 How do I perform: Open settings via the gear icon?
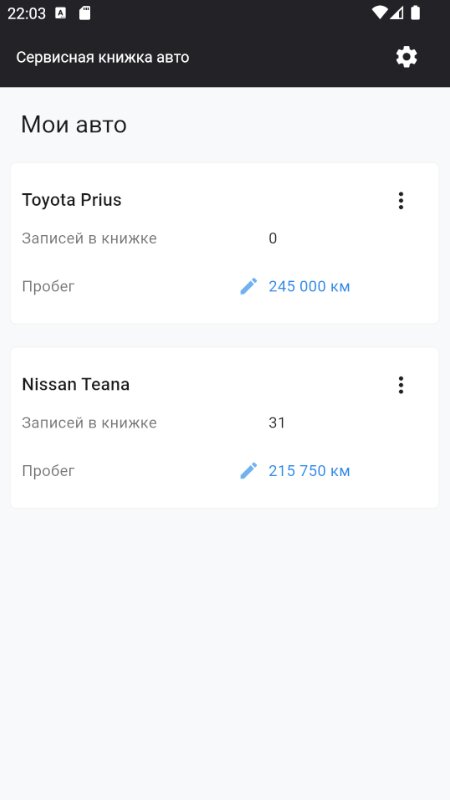pos(407,57)
